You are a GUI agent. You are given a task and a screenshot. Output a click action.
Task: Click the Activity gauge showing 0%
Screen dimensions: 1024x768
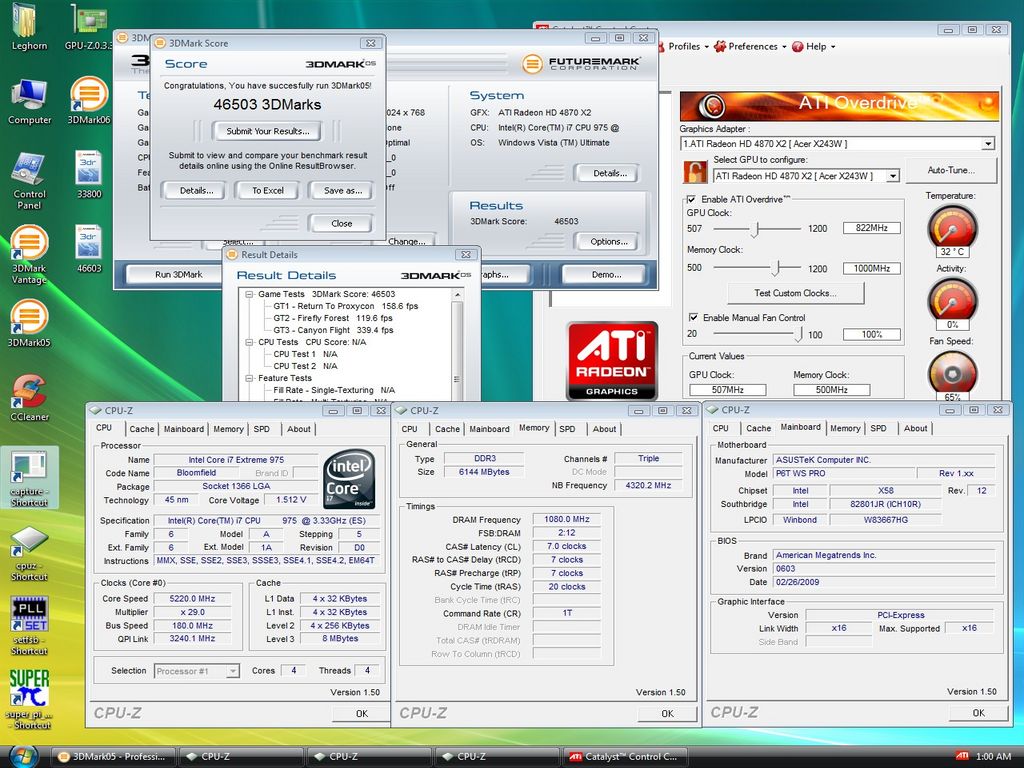[952, 303]
